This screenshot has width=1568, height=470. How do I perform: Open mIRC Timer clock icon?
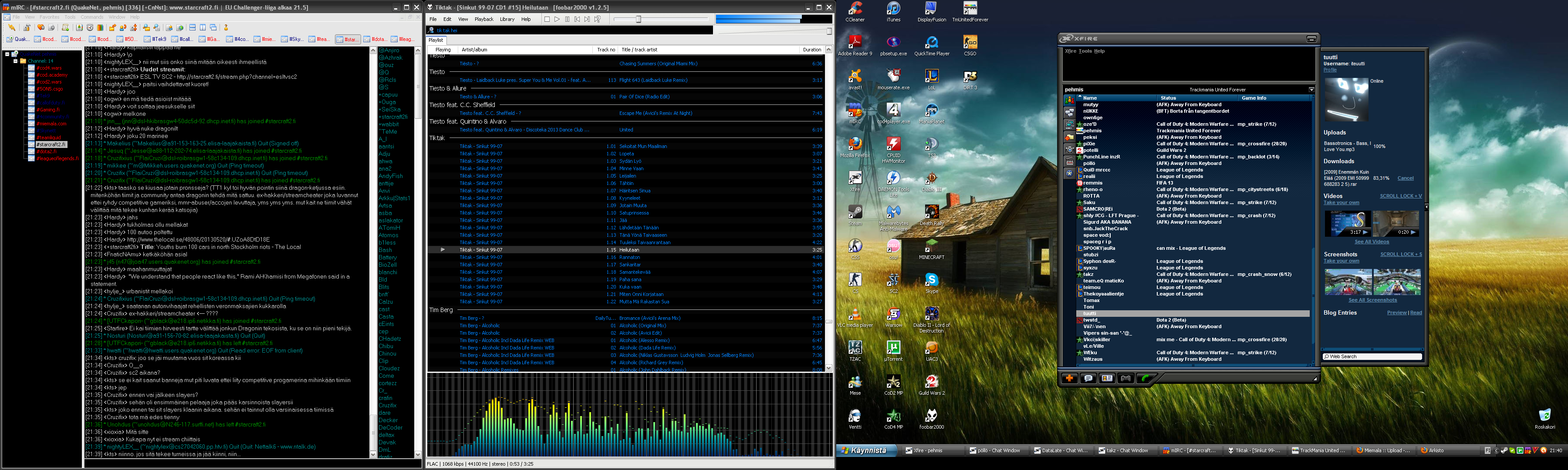90,27
